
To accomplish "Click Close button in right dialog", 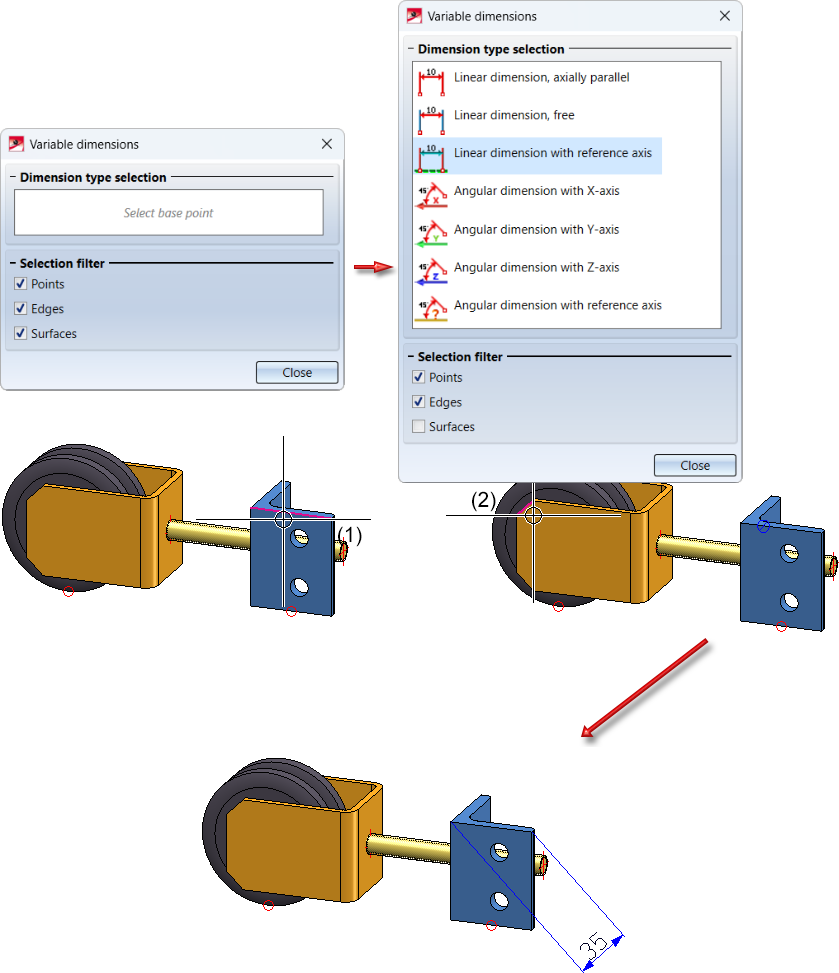I will (694, 465).
